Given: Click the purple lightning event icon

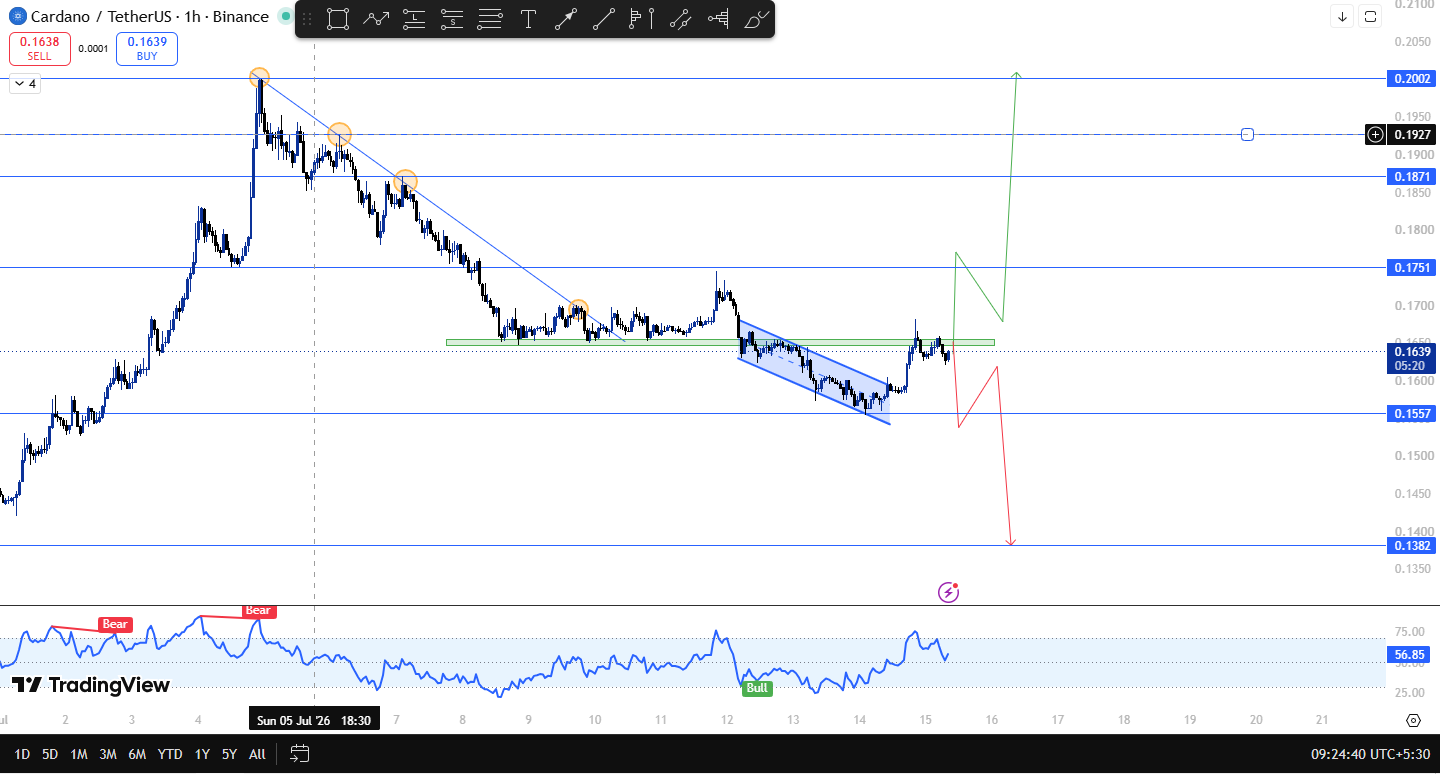Looking at the screenshot, I should click(948, 593).
